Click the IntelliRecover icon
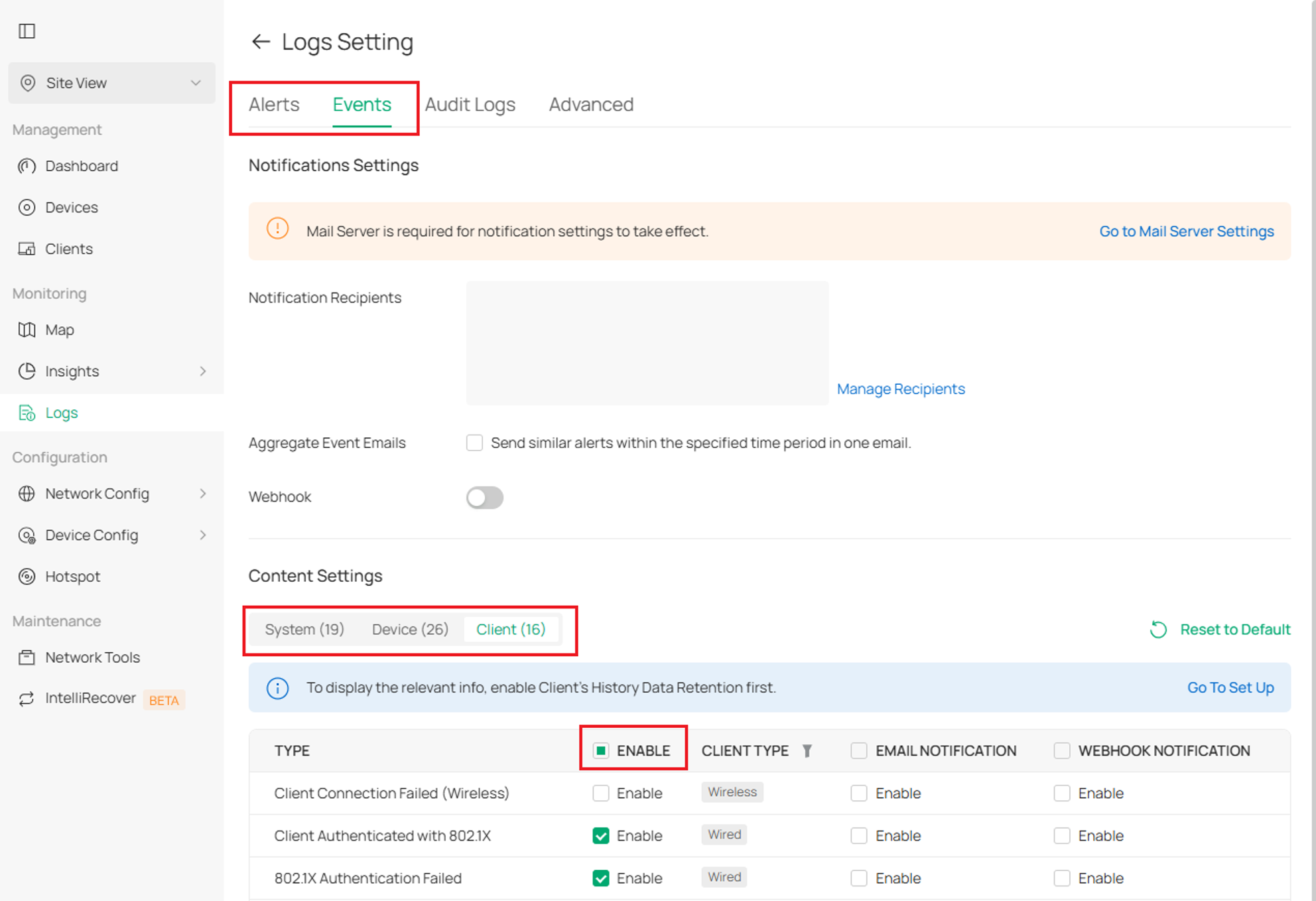The image size is (1316, 901). pos(27,699)
